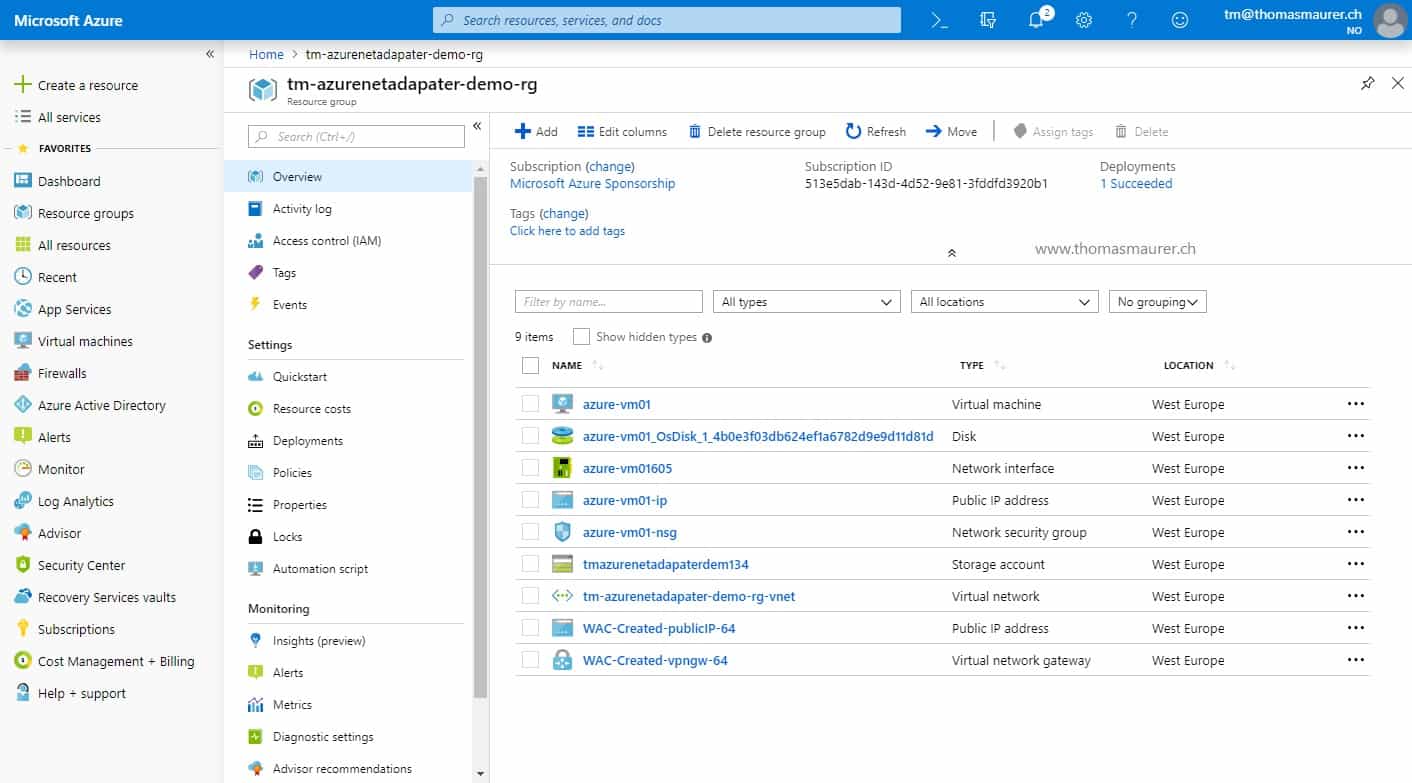This screenshot has width=1412, height=783.
Task: Click the user account avatar
Action: [1389, 21]
